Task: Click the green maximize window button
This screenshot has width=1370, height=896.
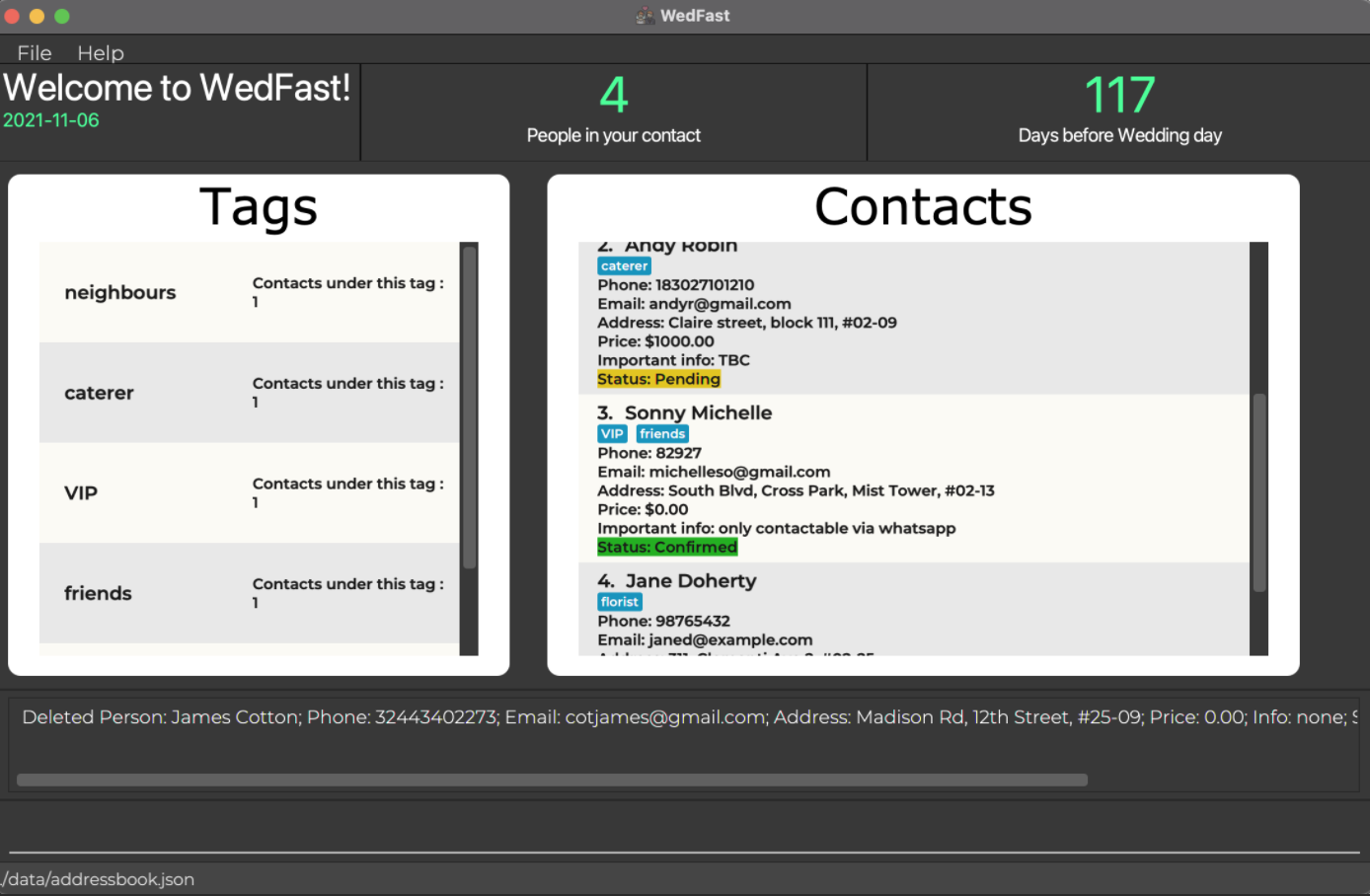Action: click(61, 16)
